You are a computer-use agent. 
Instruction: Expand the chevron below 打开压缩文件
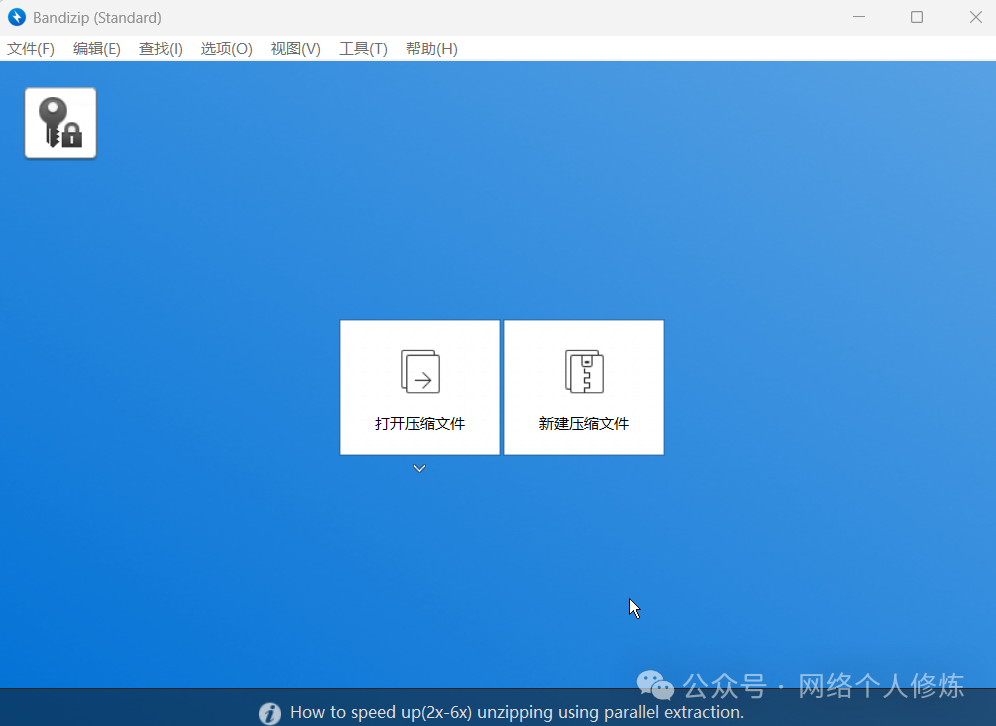(x=419, y=467)
